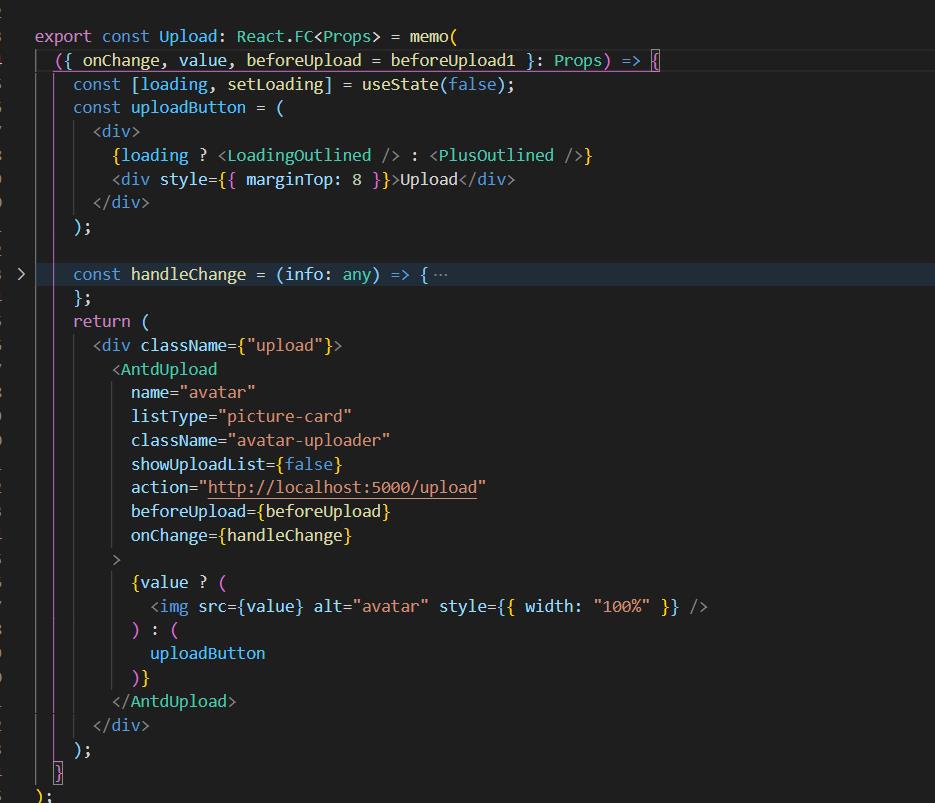Click 'beforeUpload' JSX attribute name
This screenshot has height=803, width=935.
coord(188,511)
